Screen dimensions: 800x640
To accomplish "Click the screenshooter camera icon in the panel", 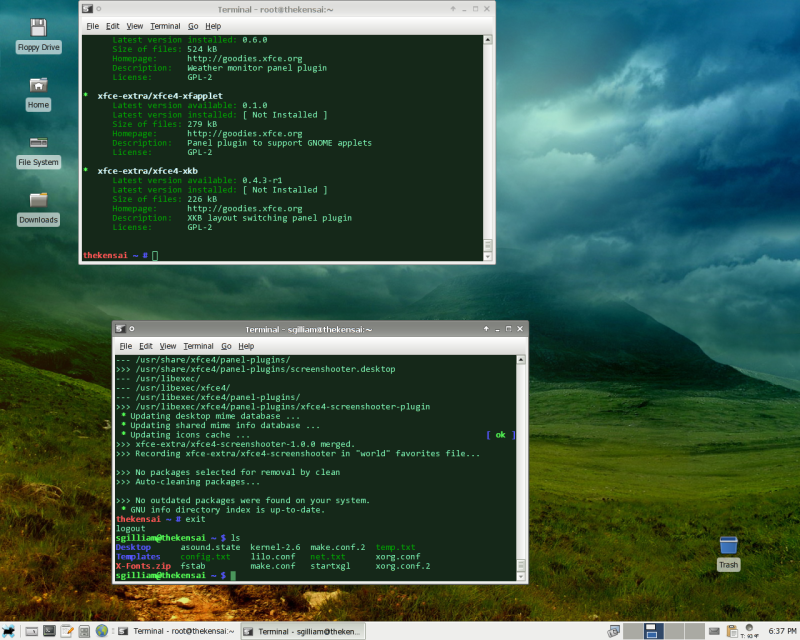I will pos(613,631).
